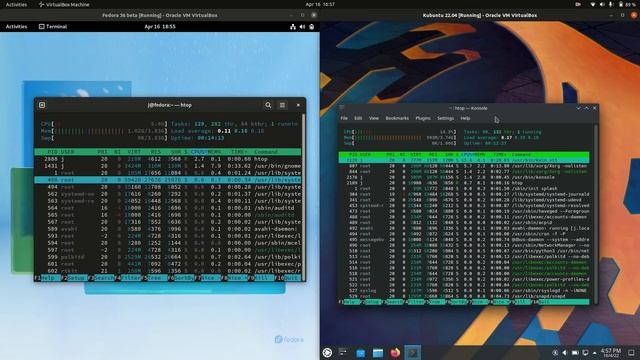Viewport: 640px width, 360px height.
Task: Select NetworkManager process row in Konsole
Action: coord(464,245)
